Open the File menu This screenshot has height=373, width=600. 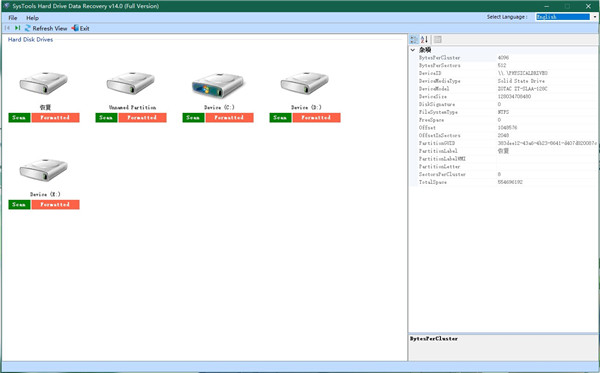click(13, 18)
